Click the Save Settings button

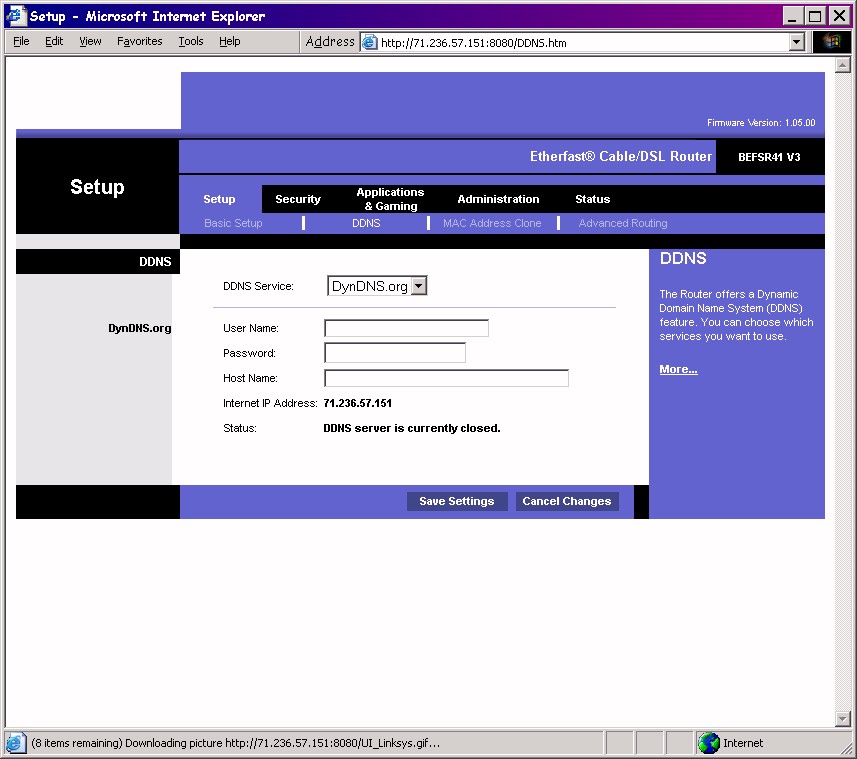pos(457,501)
